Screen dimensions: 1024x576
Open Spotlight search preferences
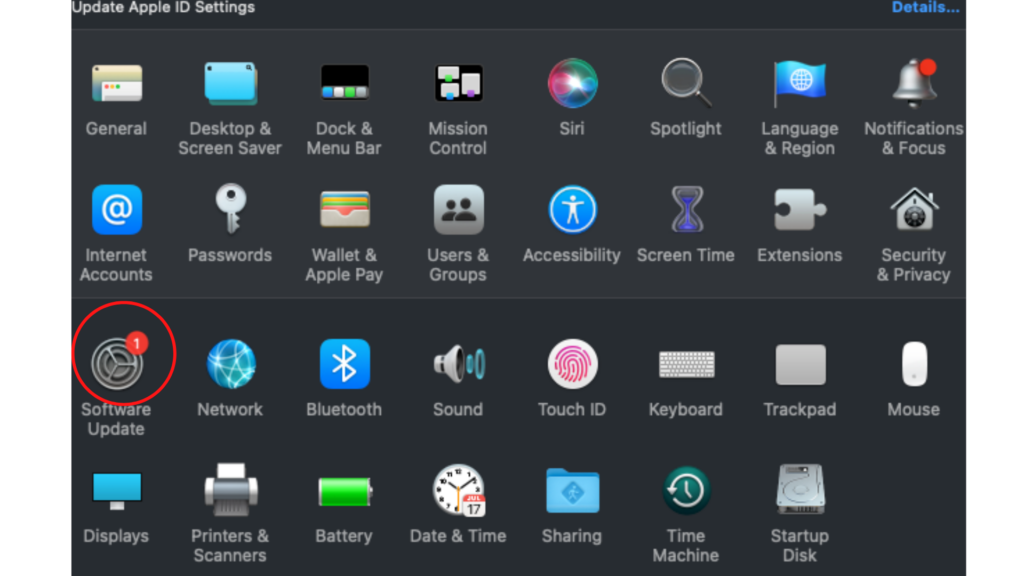pyautogui.click(x=686, y=83)
